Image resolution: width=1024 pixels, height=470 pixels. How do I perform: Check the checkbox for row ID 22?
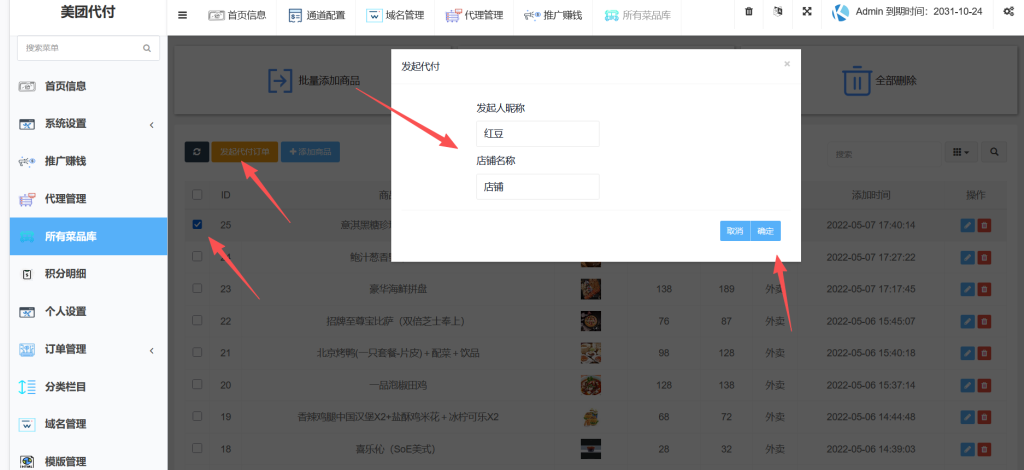[197, 321]
